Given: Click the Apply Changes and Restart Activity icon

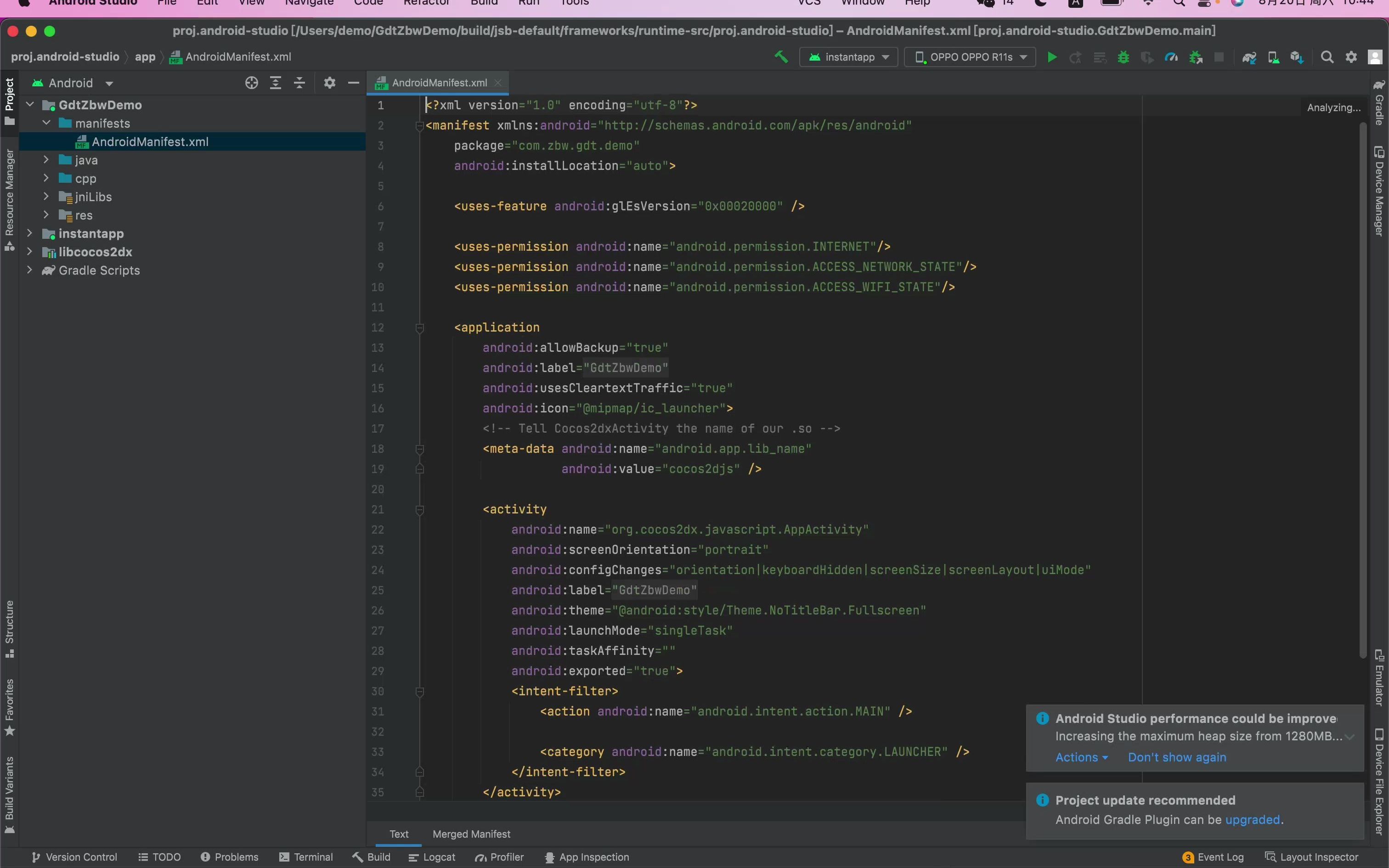Looking at the screenshot, I should pyautogui.click(x=1076, y=57).
